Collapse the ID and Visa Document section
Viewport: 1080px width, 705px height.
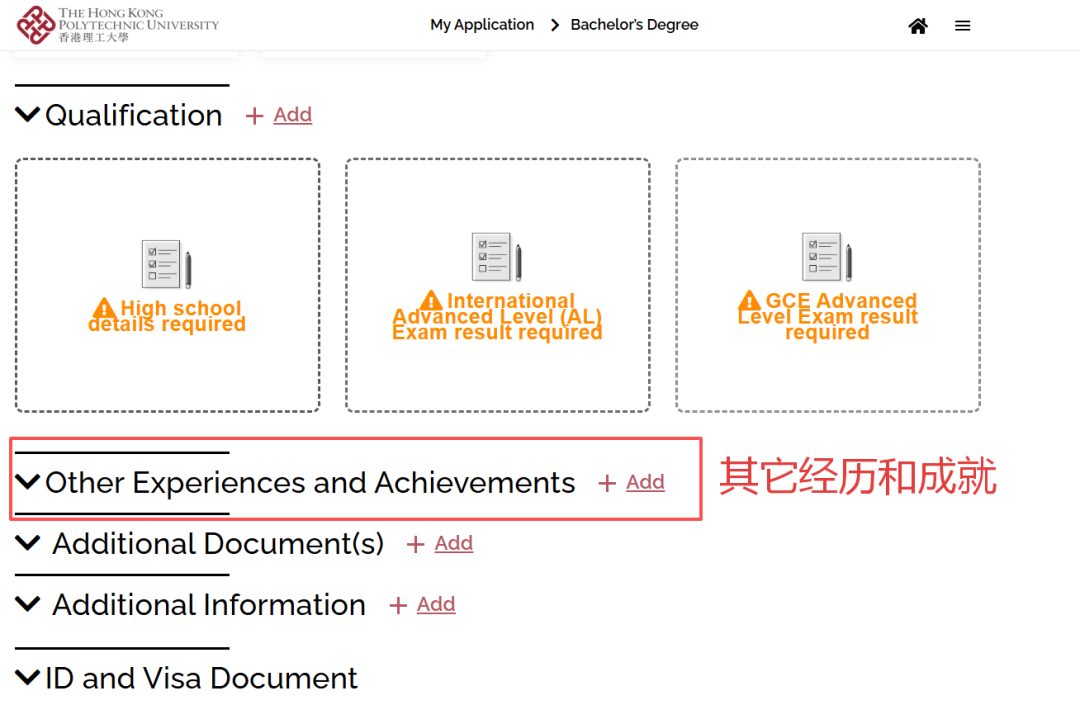[27, 678]
